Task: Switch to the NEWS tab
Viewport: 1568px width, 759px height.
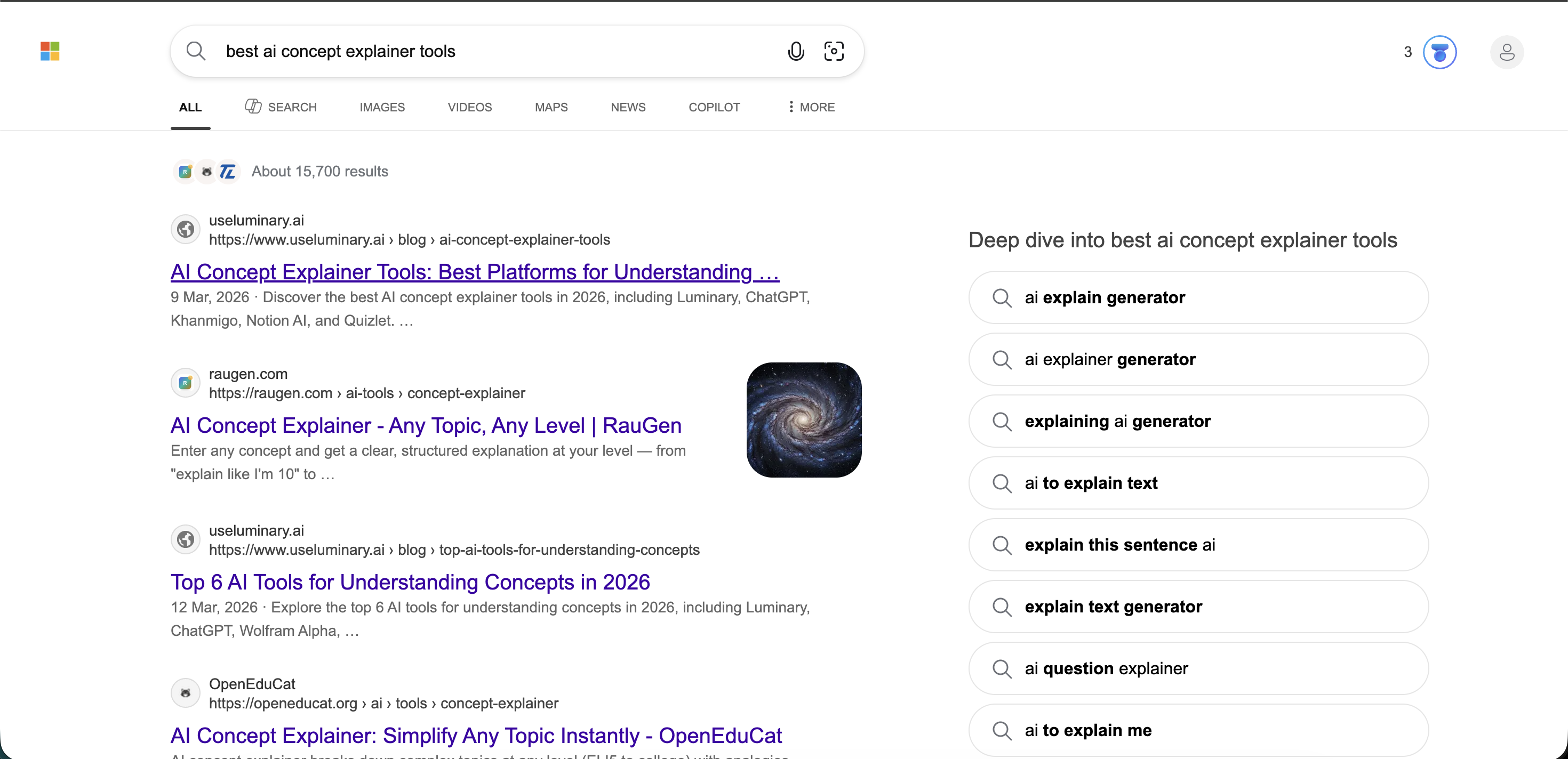Action: click(628, 107)
